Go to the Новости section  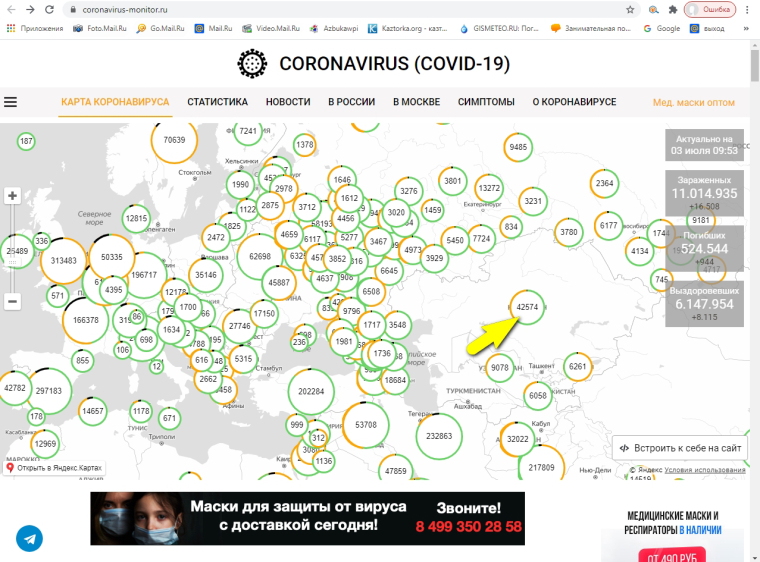pos(288,102)
